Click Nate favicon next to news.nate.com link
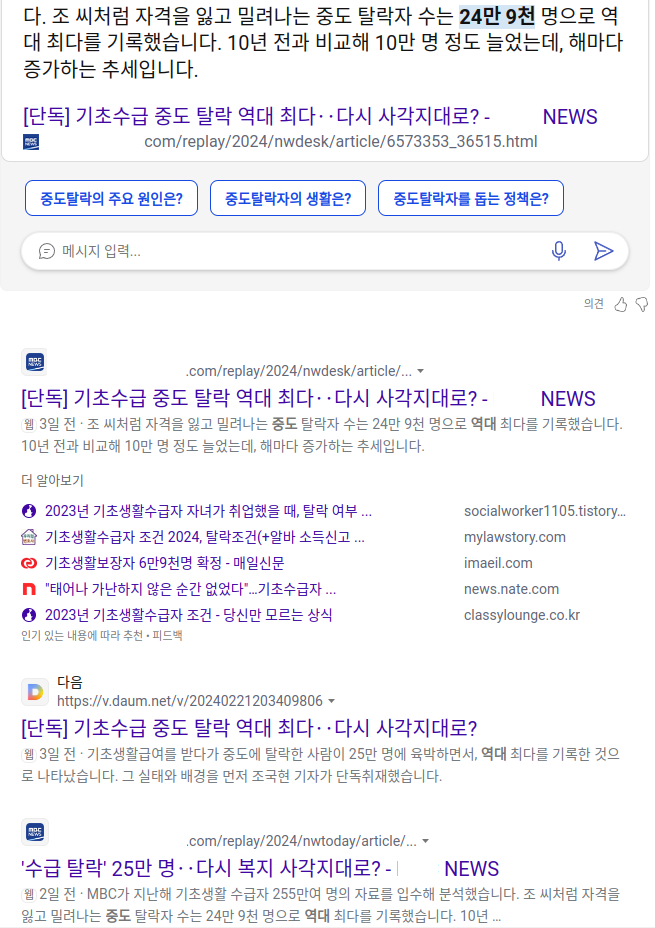The width and height of the screenshot is (655, 928). 29,589
